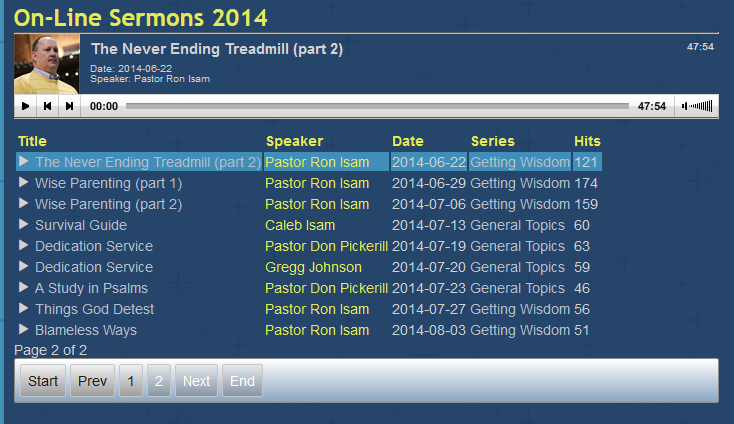Click the Prev pagination button
Viewport: 734px width, 424px height.
pos(92,380)
